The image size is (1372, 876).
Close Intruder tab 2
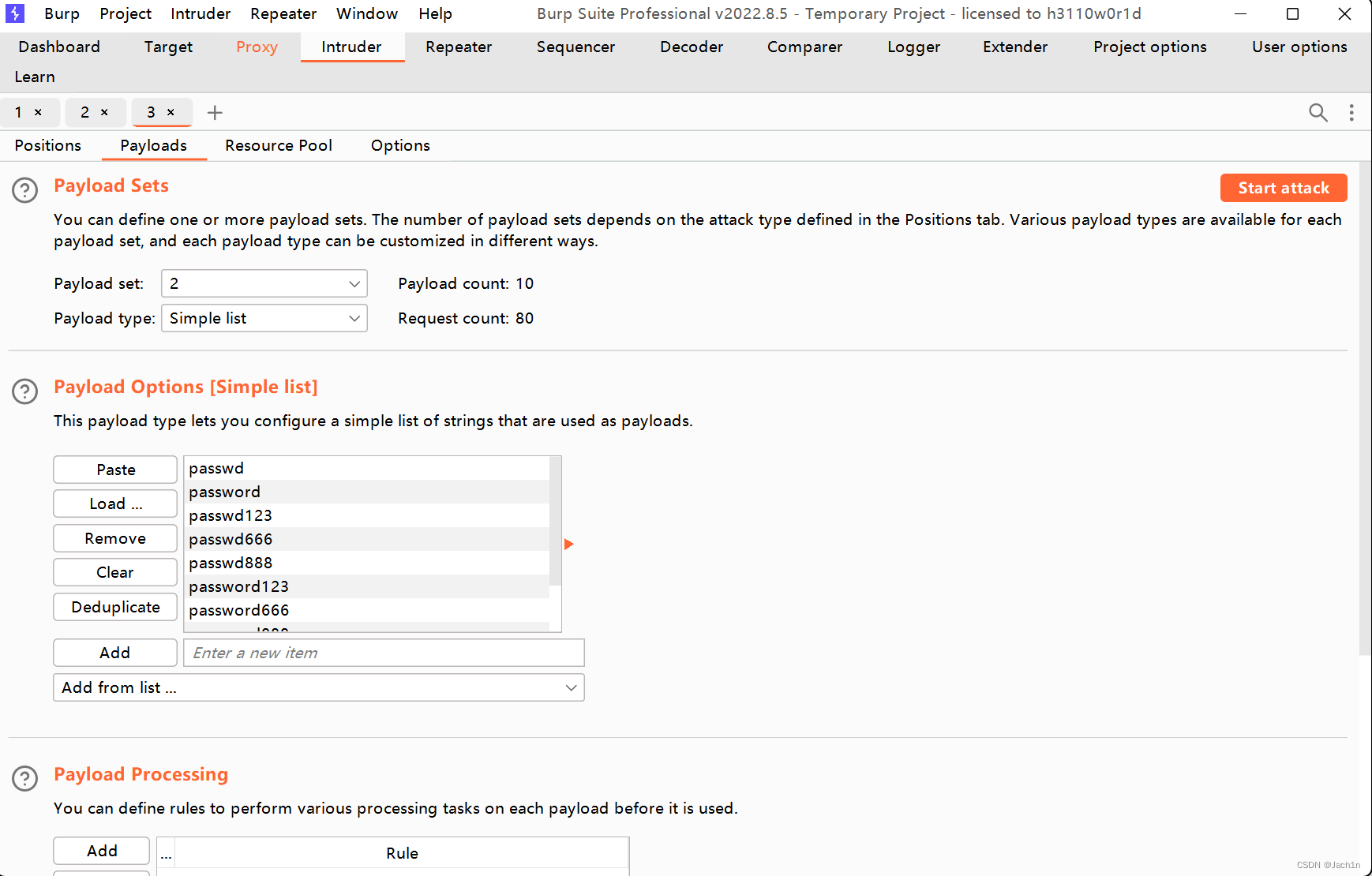104,113
